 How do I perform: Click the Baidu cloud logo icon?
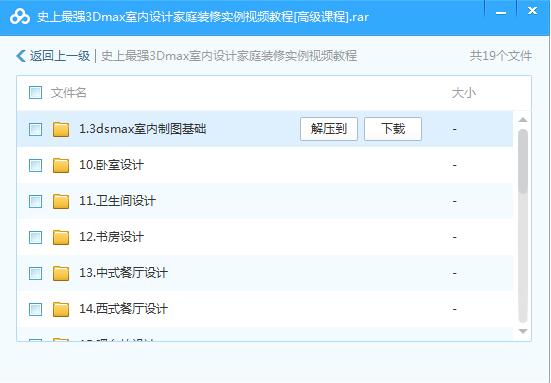pos(20,17)
